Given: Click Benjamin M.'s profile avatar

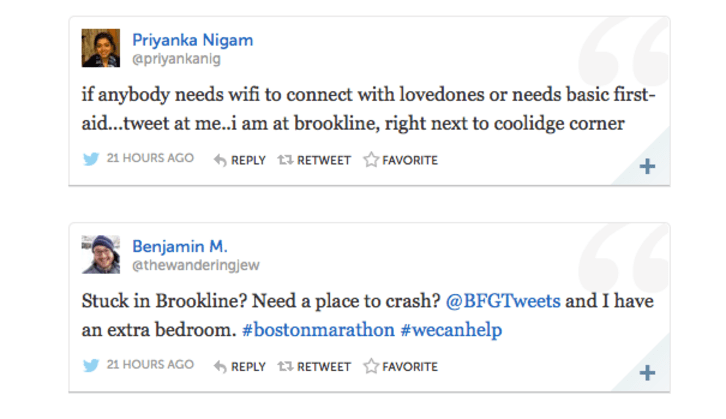Looking at the screenshot, I should click(x=100, y=255).
